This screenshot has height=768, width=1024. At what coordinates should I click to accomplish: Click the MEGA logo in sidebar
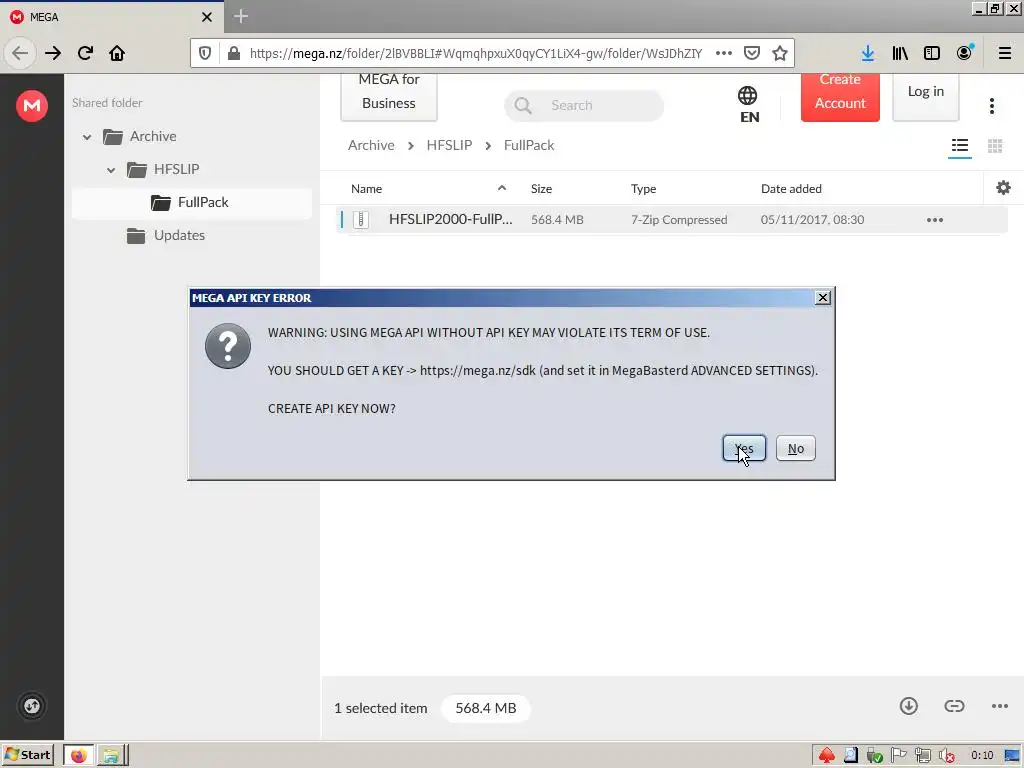pos(32,105)
